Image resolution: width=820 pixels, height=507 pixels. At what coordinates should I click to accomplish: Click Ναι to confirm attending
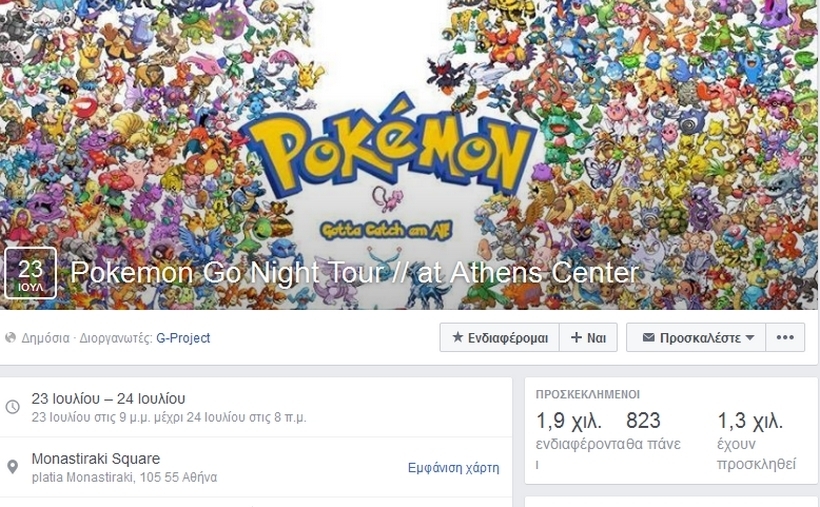(588, 337)
